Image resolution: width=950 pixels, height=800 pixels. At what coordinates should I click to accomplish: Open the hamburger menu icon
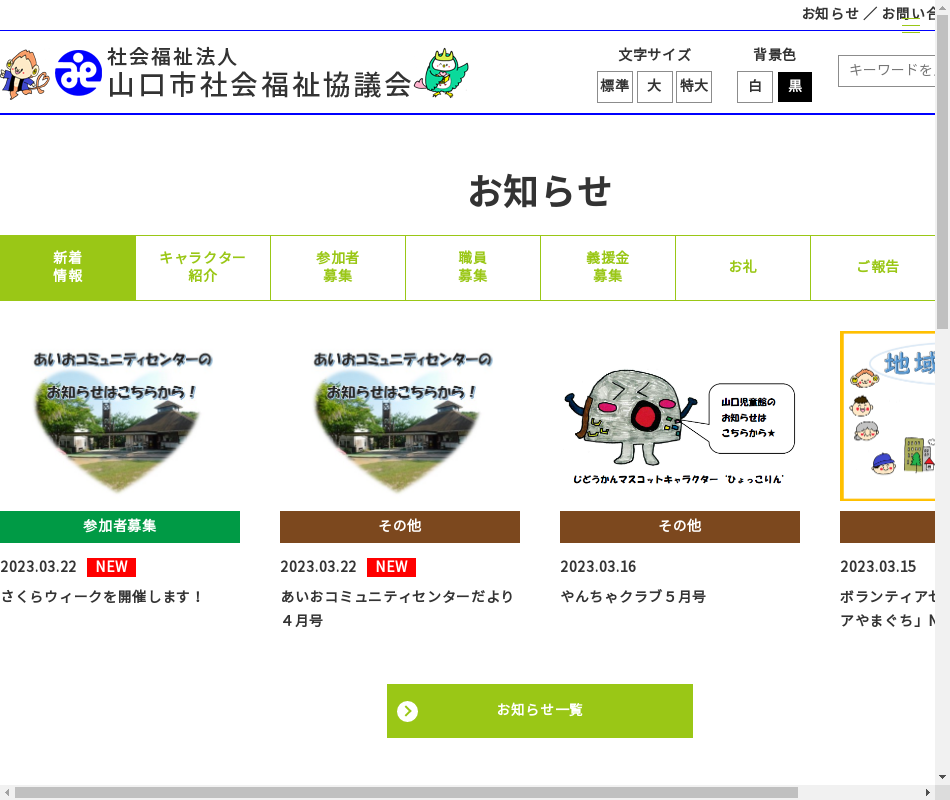[911, 25]
